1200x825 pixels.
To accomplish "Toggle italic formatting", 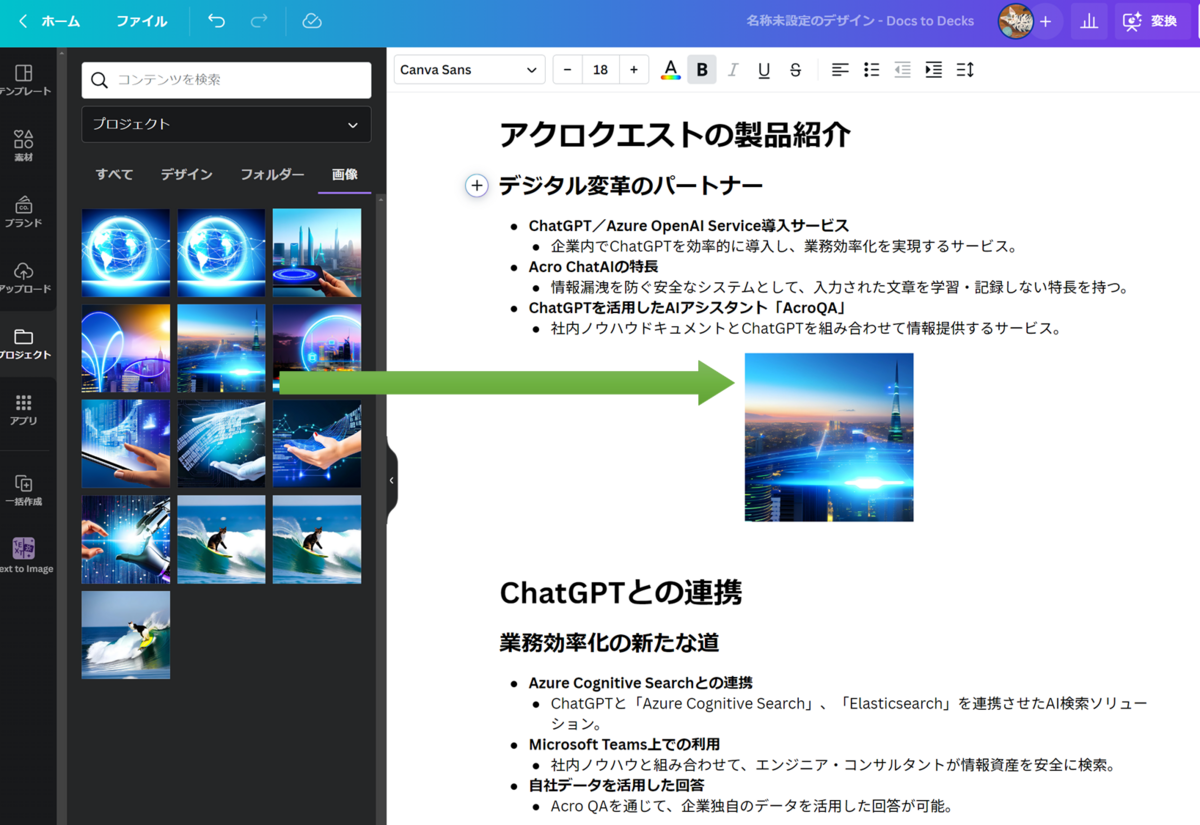I will tap(733, 70).
